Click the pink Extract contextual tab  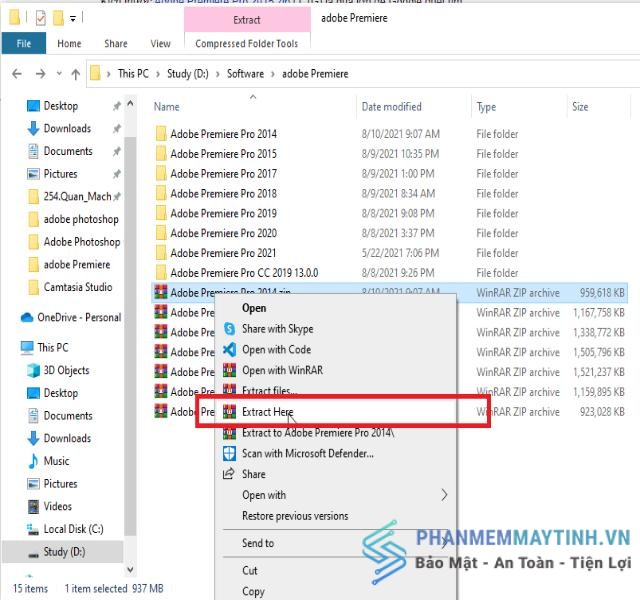point(247,20)
